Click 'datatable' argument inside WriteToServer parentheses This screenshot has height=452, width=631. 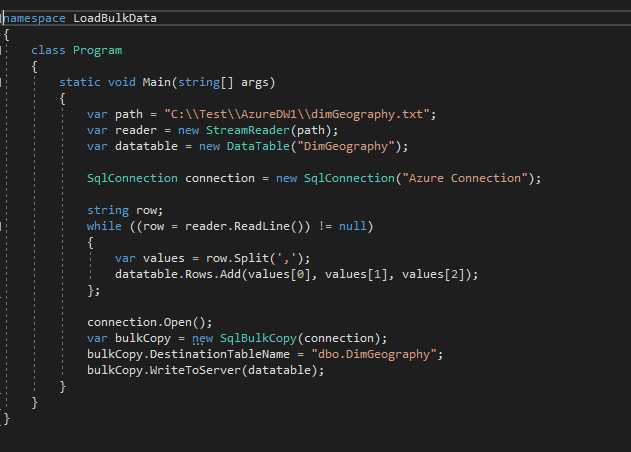279,370
